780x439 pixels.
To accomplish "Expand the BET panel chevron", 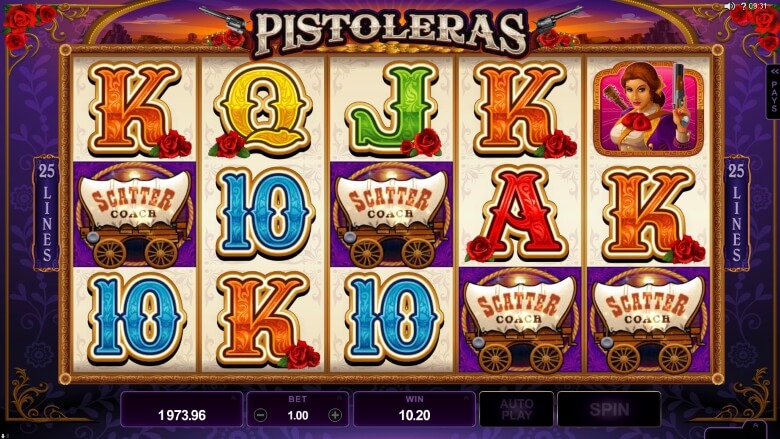I will [x=340, y=397].
